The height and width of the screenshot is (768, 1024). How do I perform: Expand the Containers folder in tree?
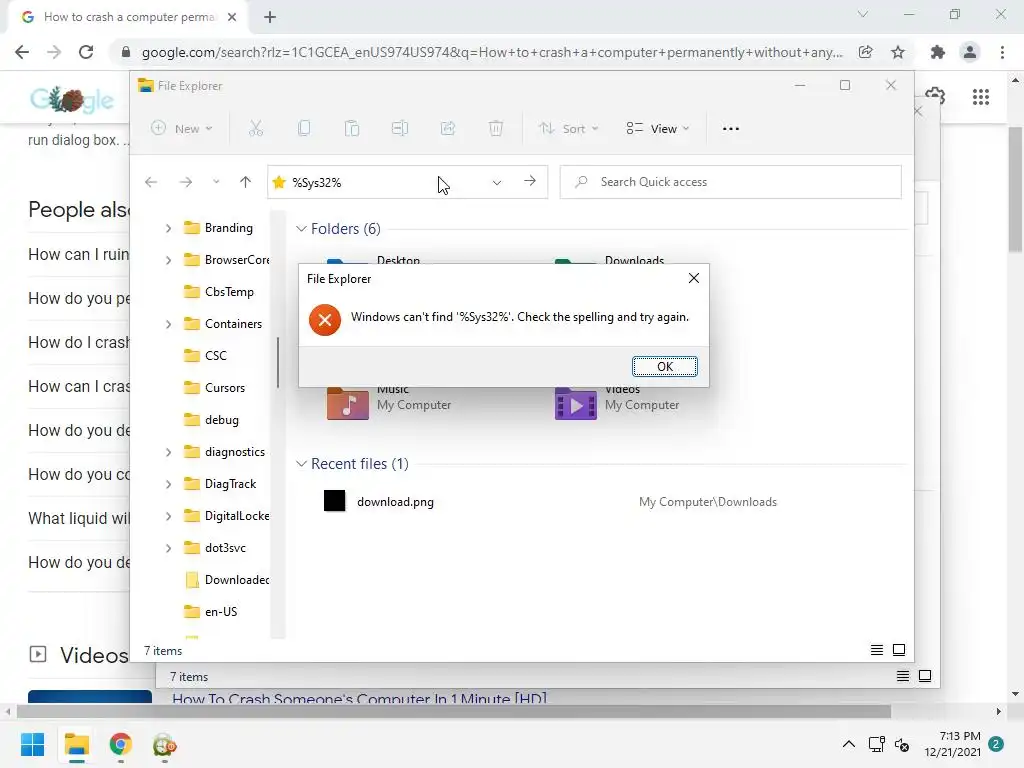(168, 324)
